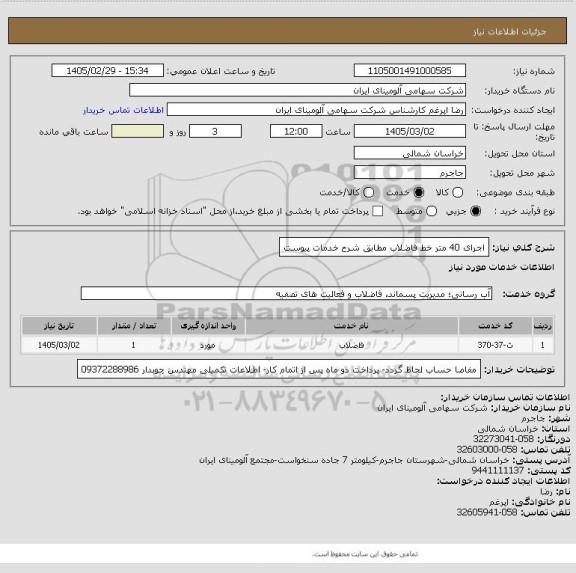Open the اطلاعات تماس خریدار link
576x573 pixels.
123,110
